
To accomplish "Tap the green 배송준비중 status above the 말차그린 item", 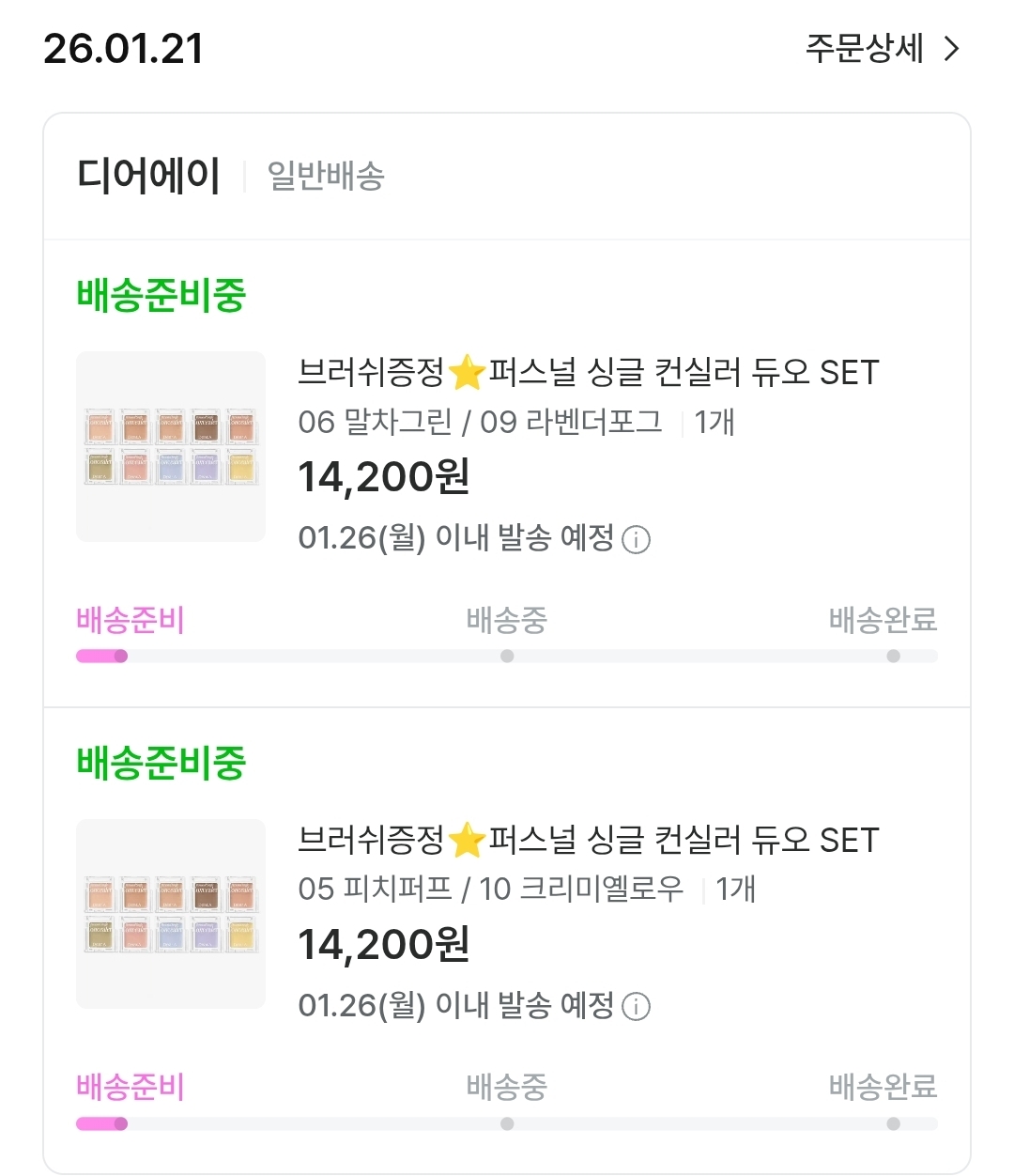I will [x=161, y=295].
